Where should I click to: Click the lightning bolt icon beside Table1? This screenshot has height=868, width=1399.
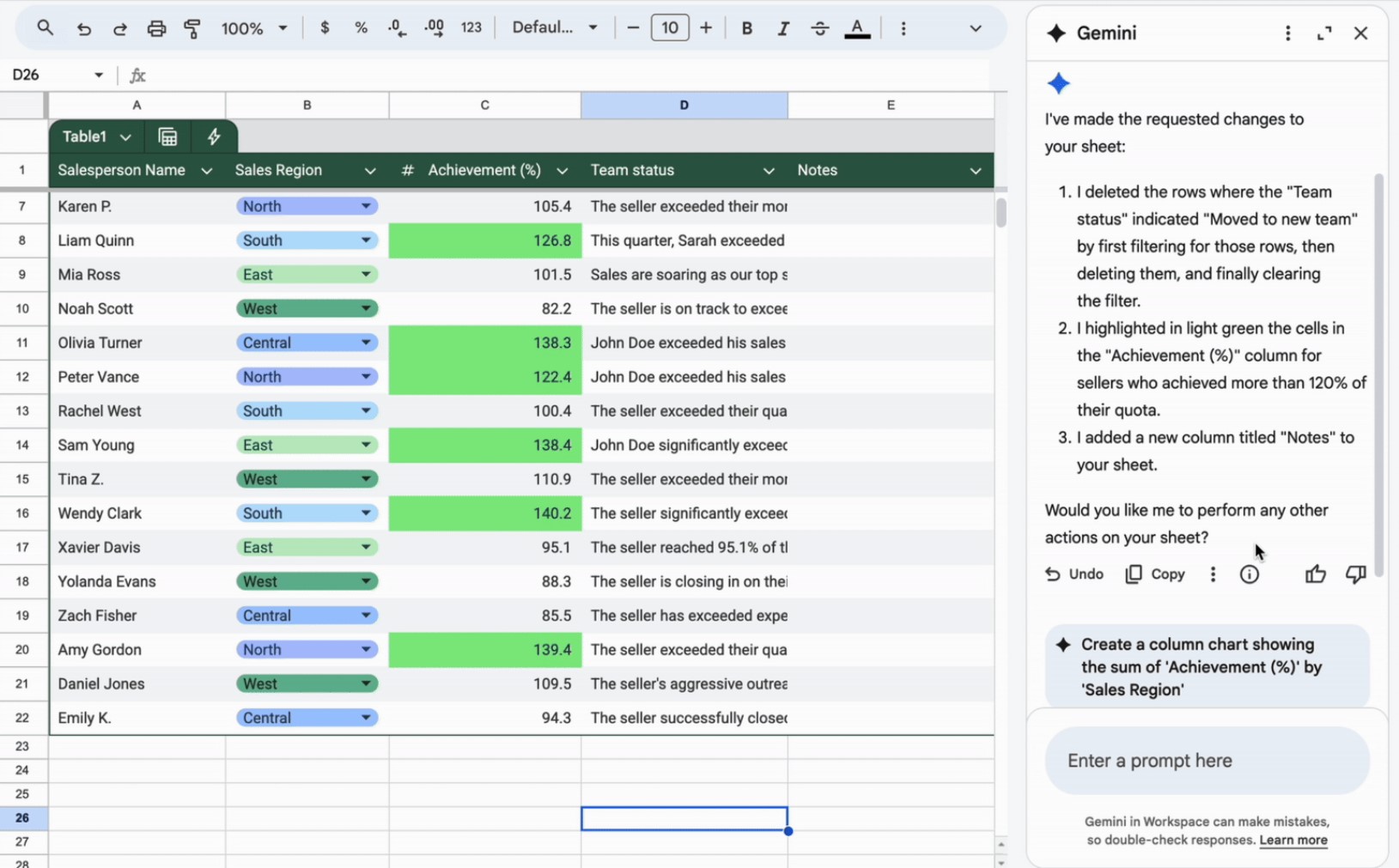pos(214,137)
